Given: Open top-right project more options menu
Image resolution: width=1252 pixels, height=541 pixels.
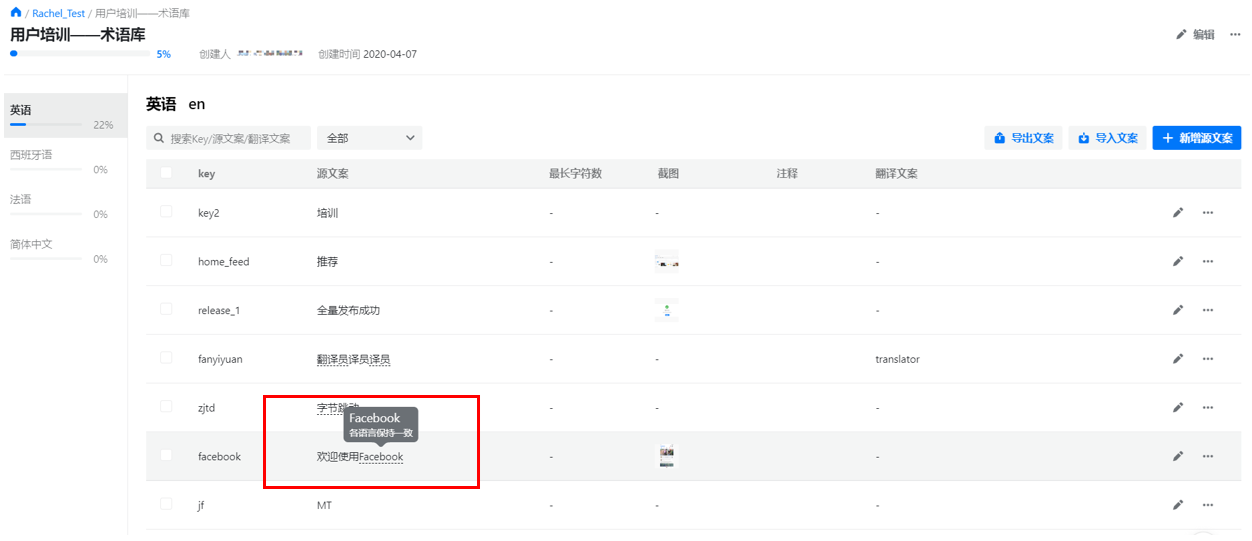Looking at the screenshot, I should [1235, 34].
